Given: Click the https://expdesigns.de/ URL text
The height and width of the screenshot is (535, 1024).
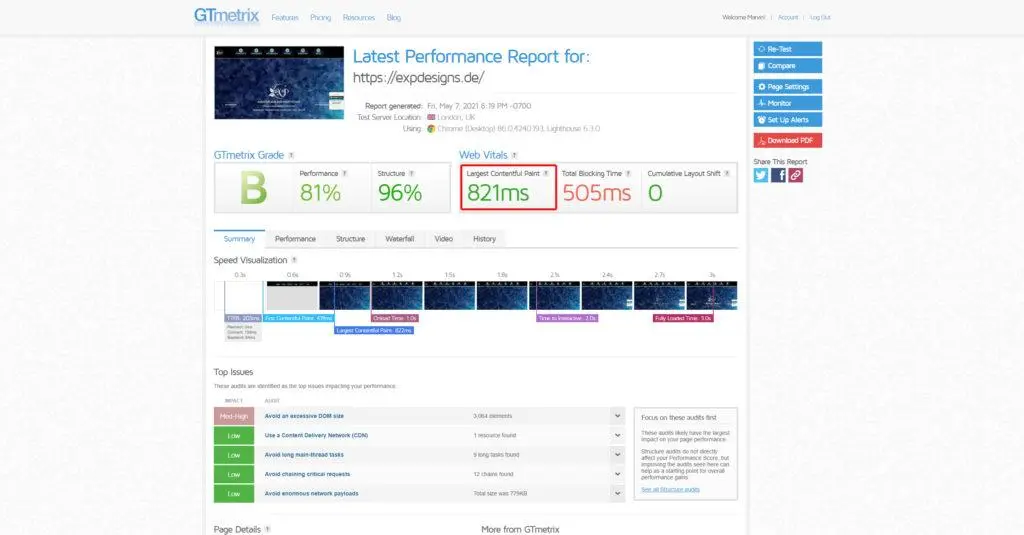Looking at the screenshot, I should pyautogui.click(x=419, y=78).
